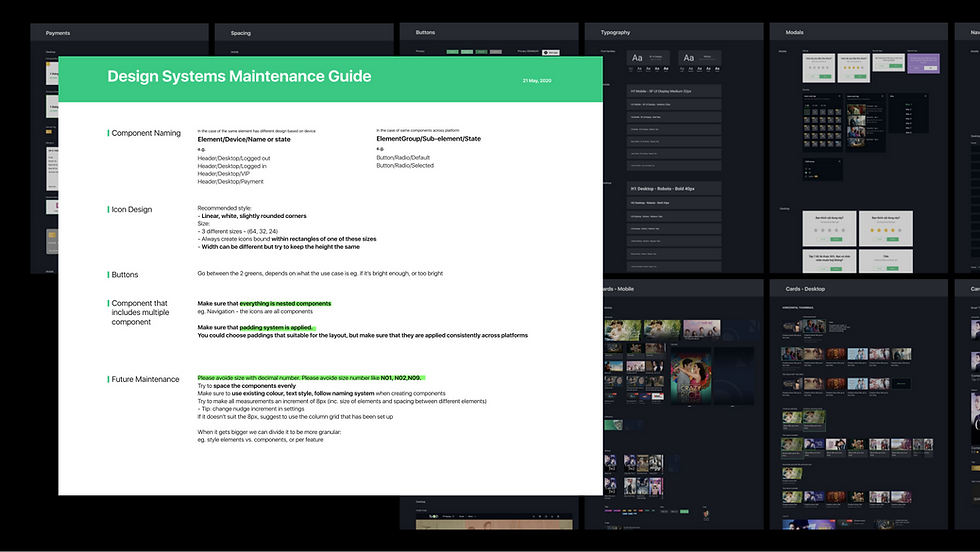Click the highlighted text padding system is applied
Screen dimensions: 980x552
point(276,328)
